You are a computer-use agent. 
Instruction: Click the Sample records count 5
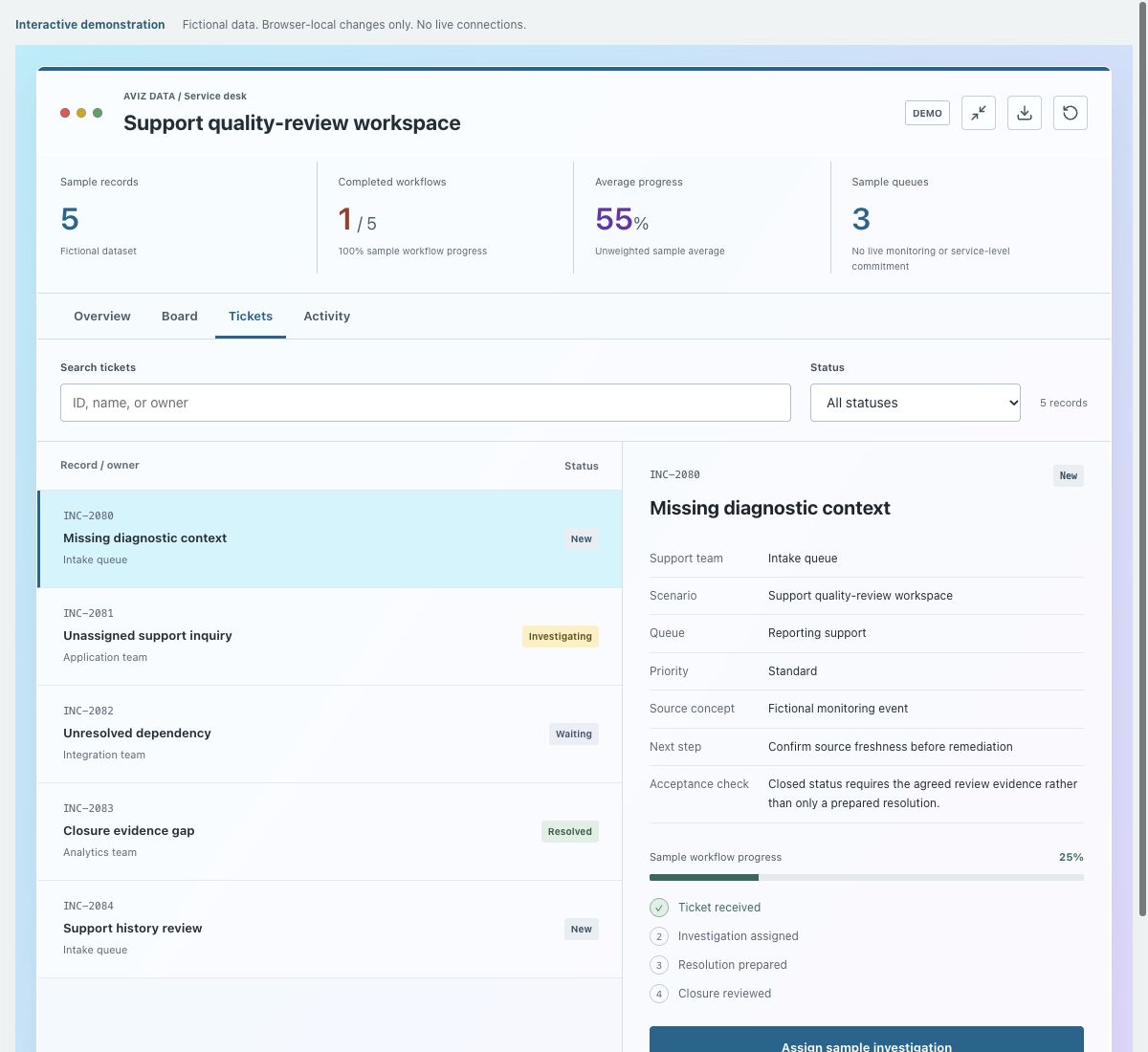[70, 219]
